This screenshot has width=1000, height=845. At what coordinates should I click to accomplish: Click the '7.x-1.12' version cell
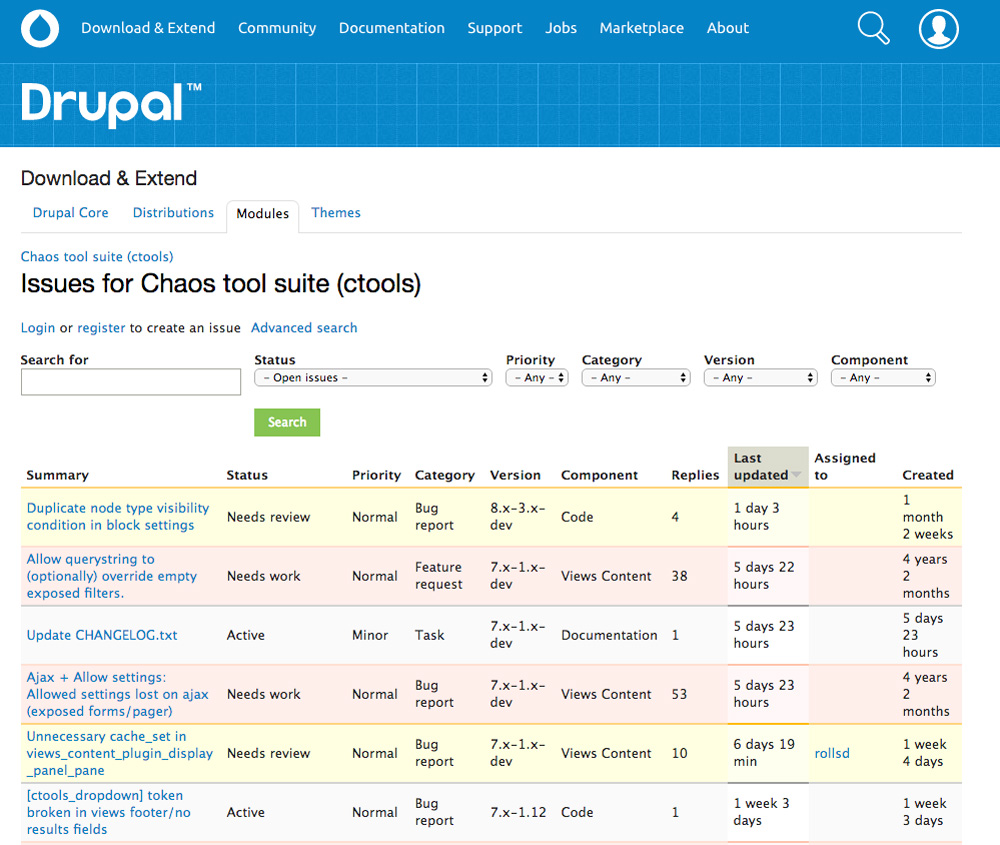pyautogui.click(x=518, y=812)
